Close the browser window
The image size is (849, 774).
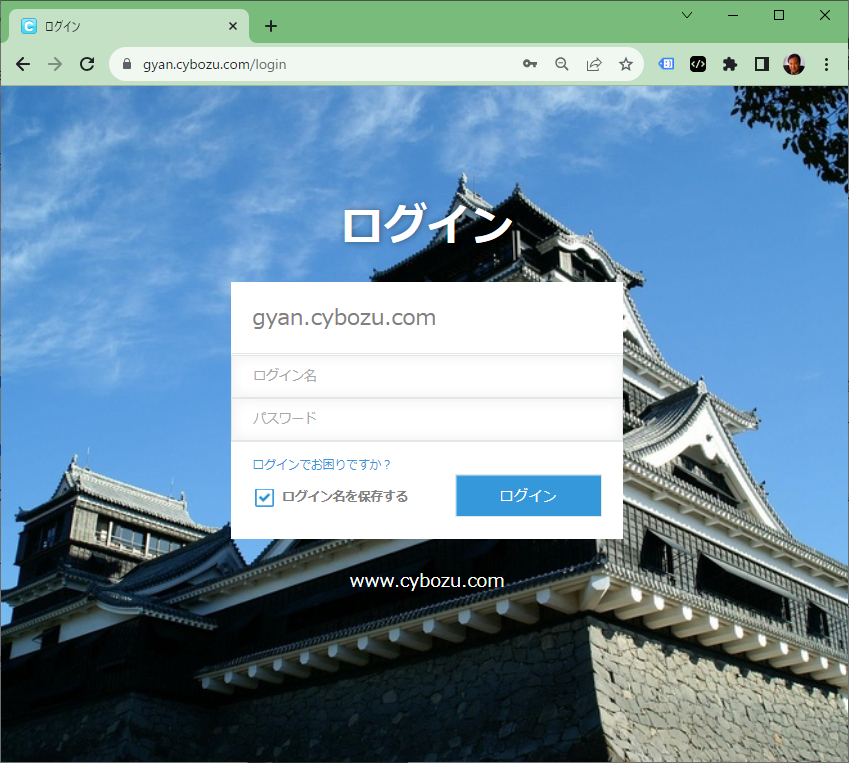tap(825, 15)
